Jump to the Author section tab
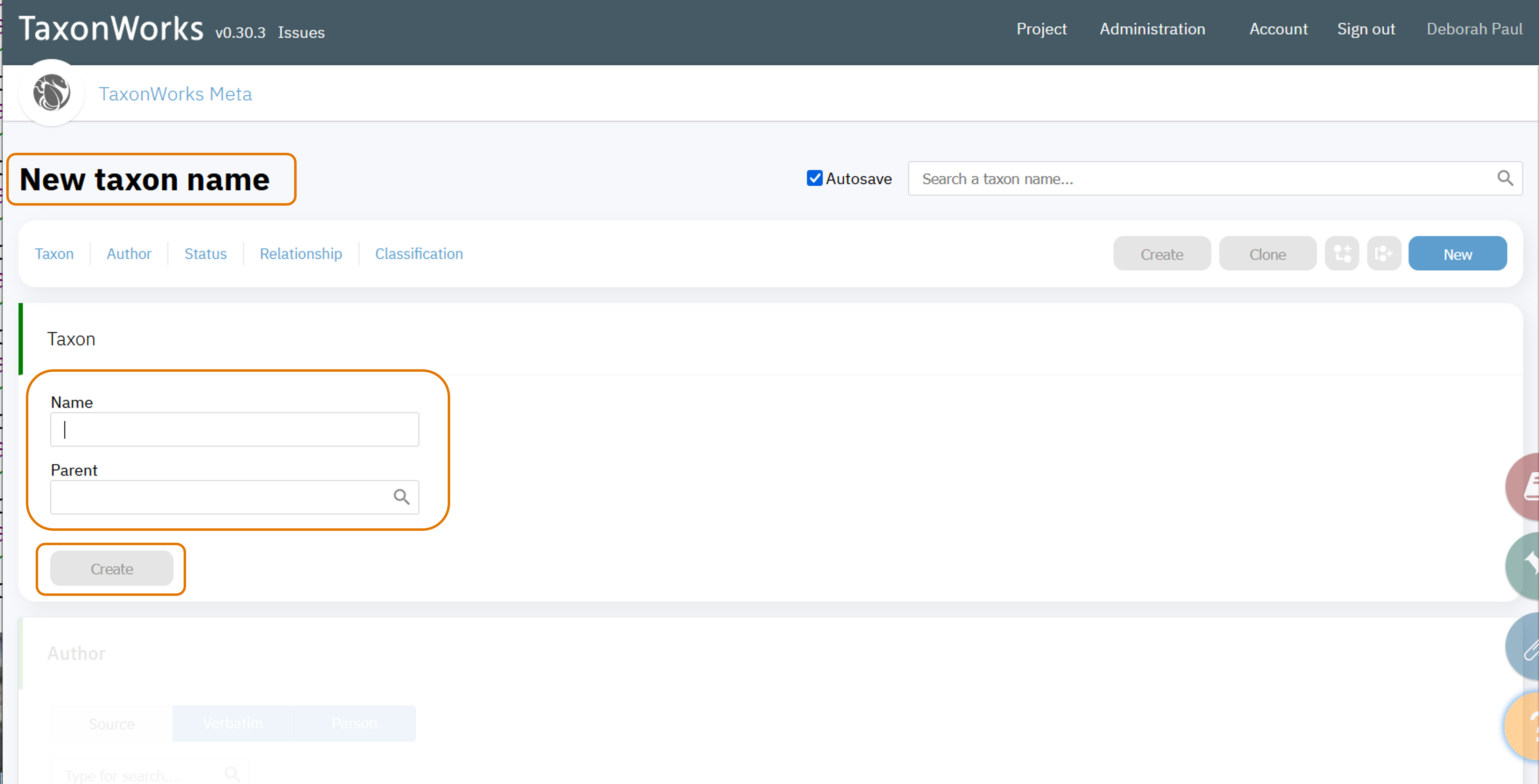 (129, 254)
